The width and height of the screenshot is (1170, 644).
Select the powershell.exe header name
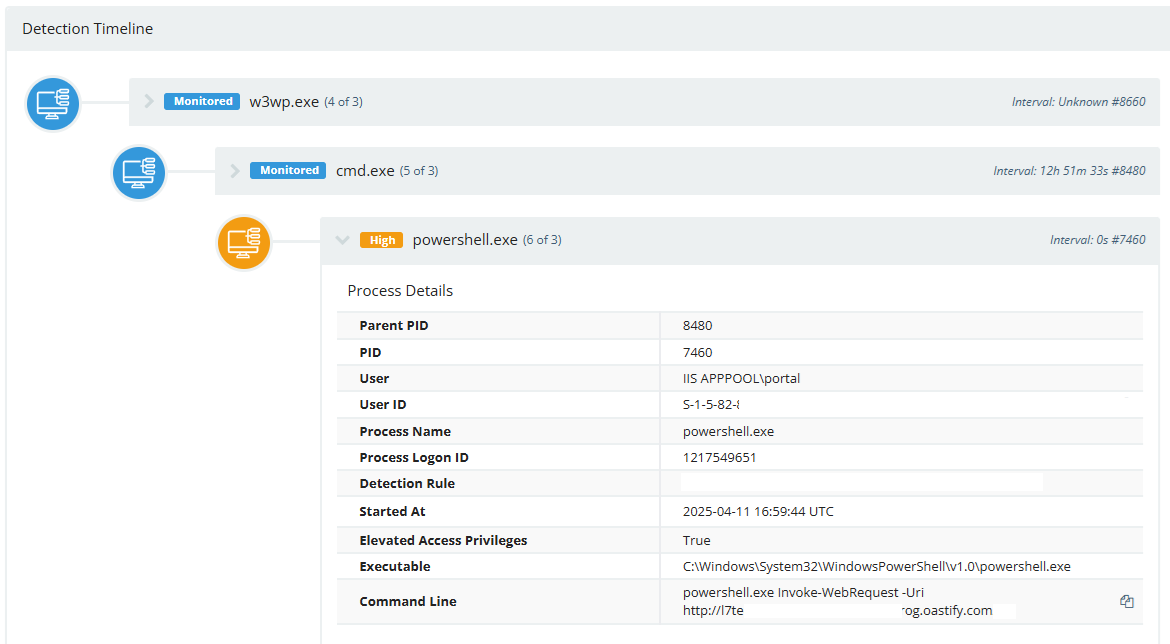[465, 240]
